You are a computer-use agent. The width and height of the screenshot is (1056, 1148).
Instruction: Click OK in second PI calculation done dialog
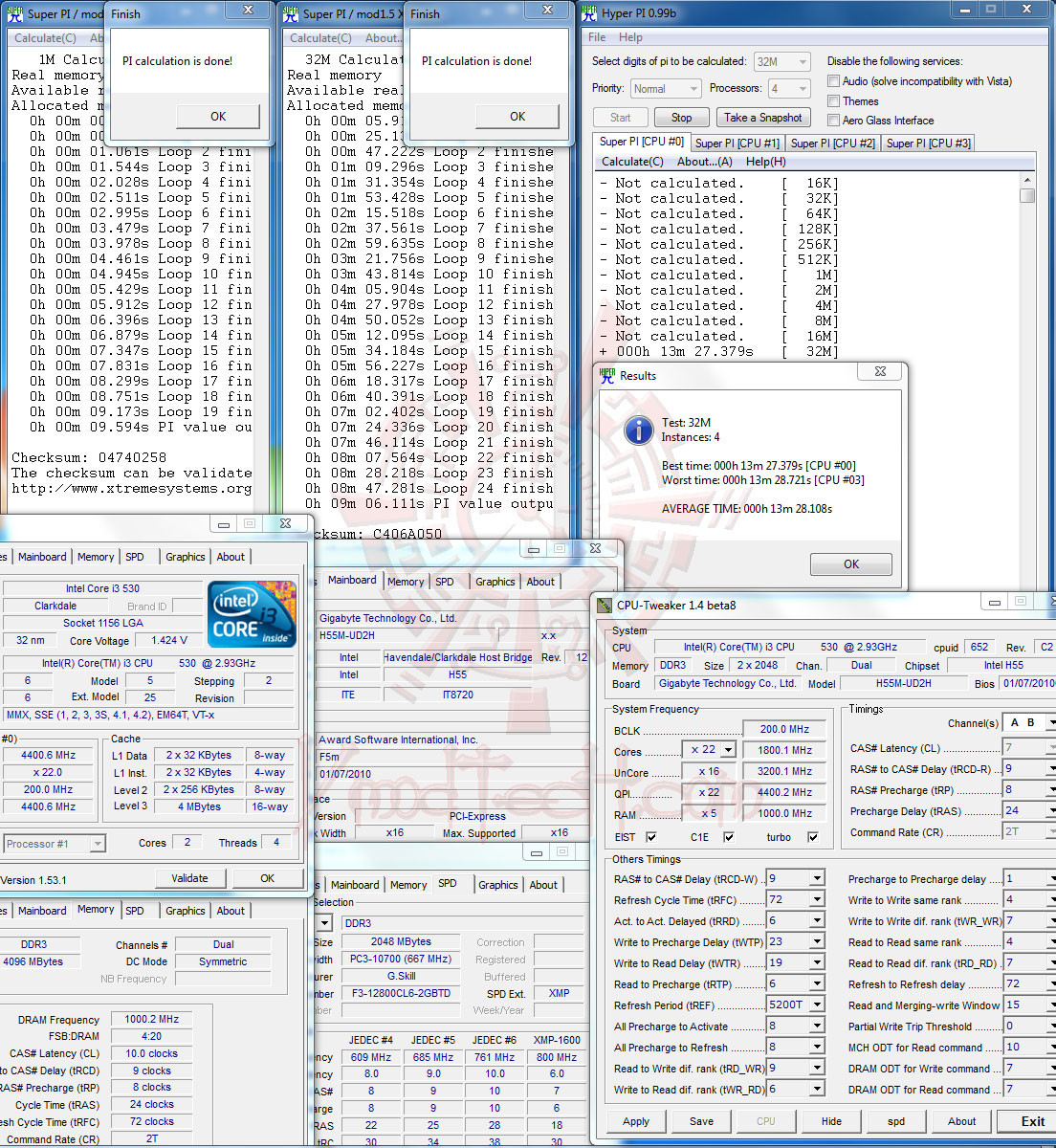[517, 117]
